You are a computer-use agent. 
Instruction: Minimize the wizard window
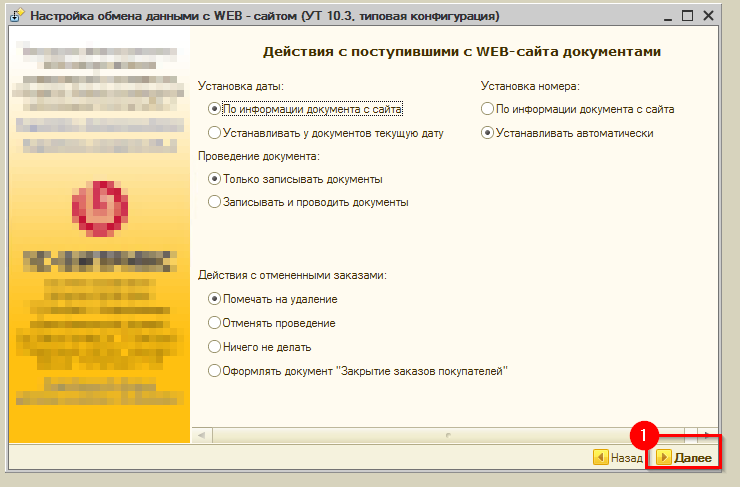click(x=665, y=17)
